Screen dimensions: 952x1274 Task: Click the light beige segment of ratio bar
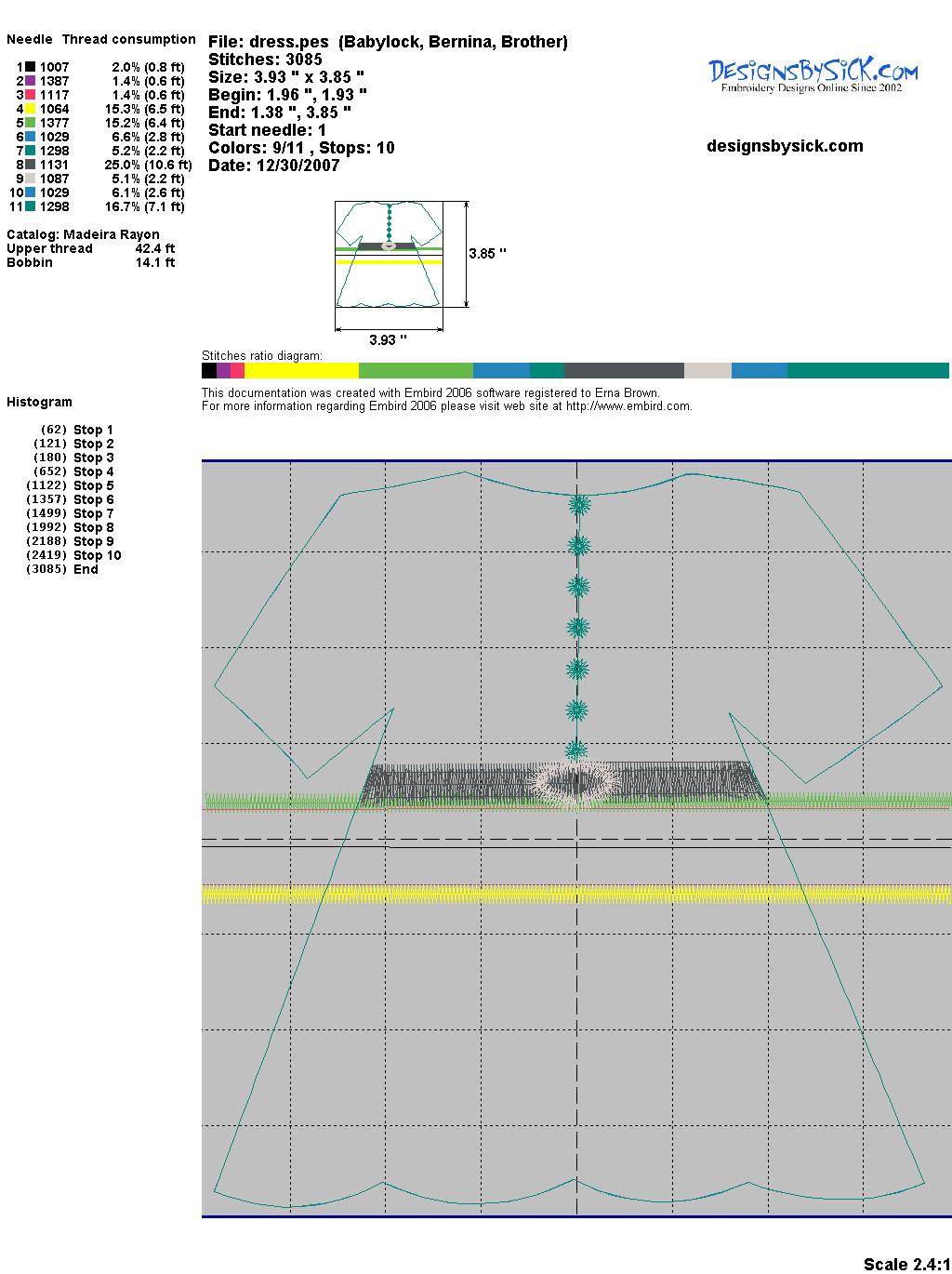[707, 370]
